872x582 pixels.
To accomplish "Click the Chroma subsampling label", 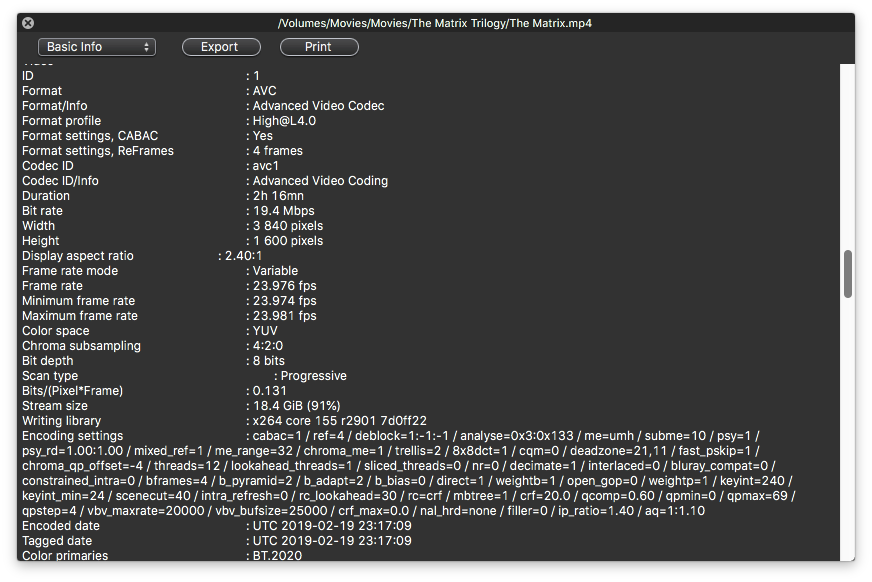I will 82,346.
